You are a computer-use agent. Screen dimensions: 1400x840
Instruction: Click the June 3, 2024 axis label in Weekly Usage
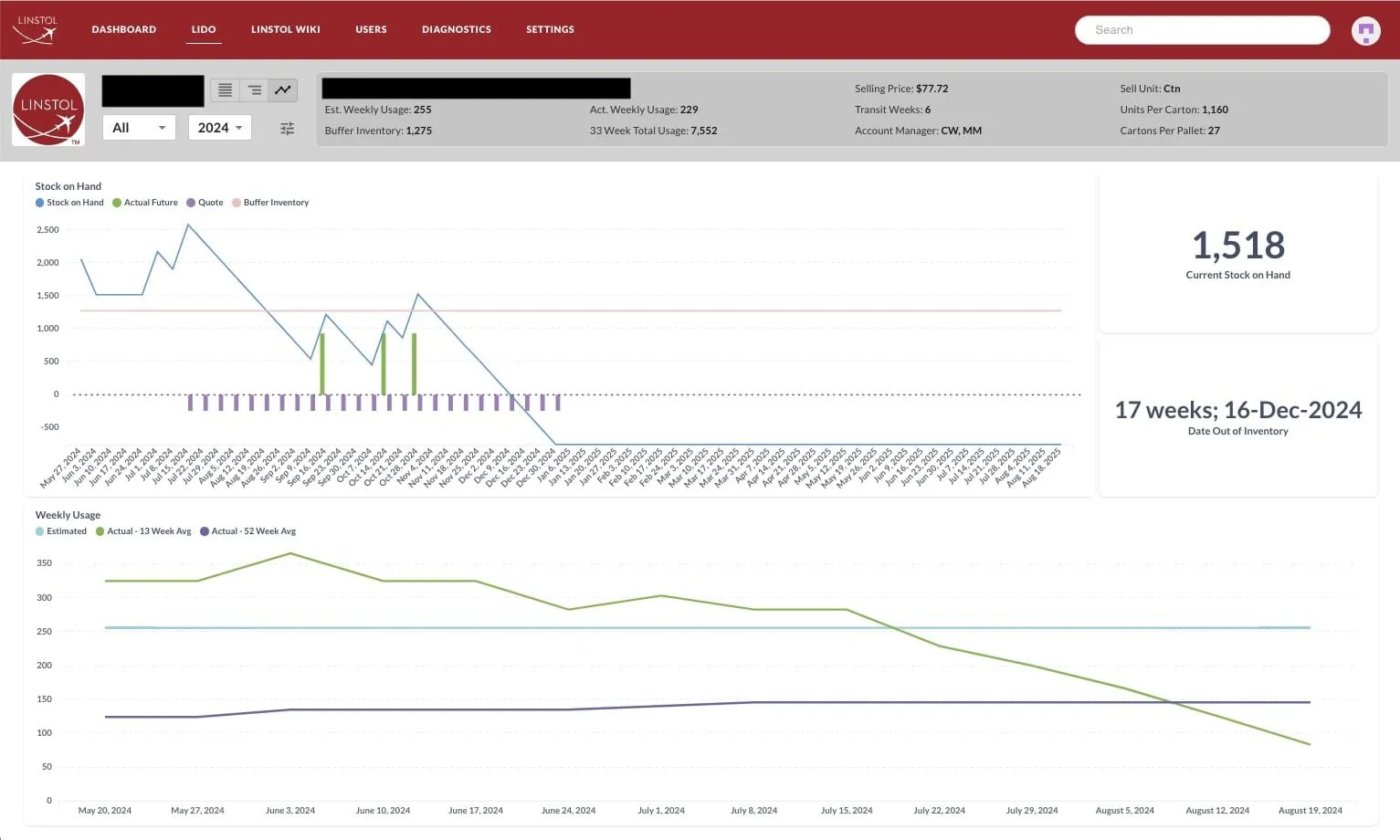pyautogui.click(x=290, y=811)
